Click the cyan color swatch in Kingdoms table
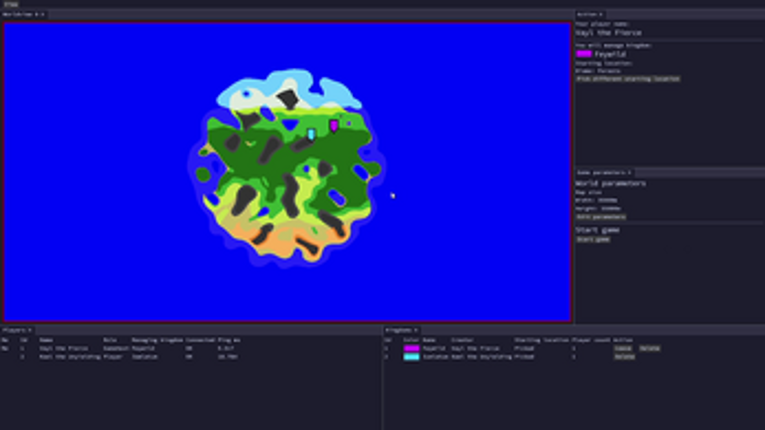765x430 pixels. point(411,357)
